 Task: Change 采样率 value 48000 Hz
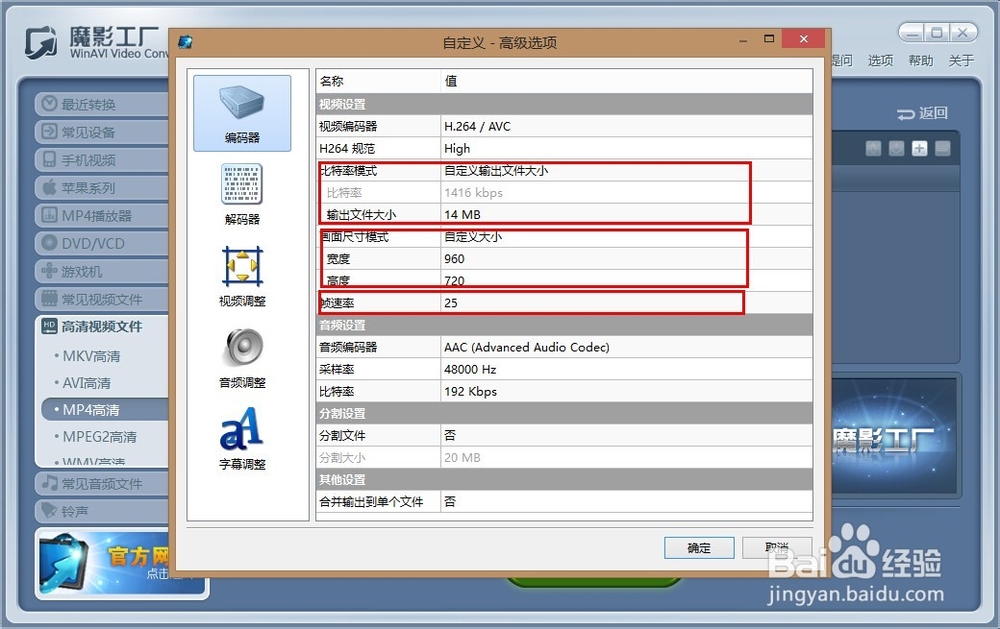[x=626, y=369]
